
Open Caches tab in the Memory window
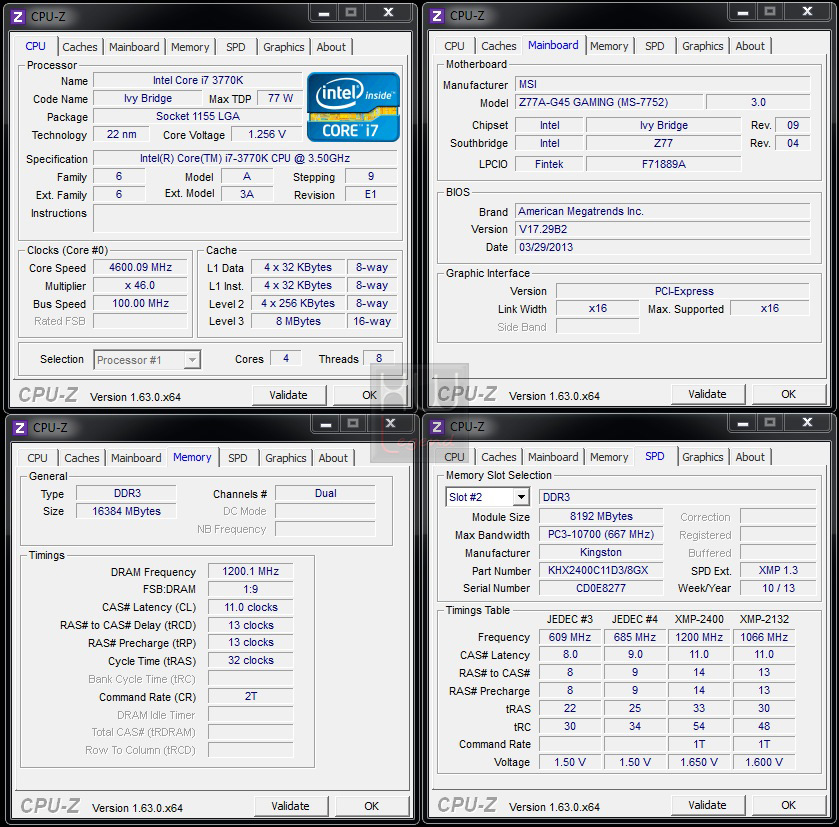click(82, 458)
